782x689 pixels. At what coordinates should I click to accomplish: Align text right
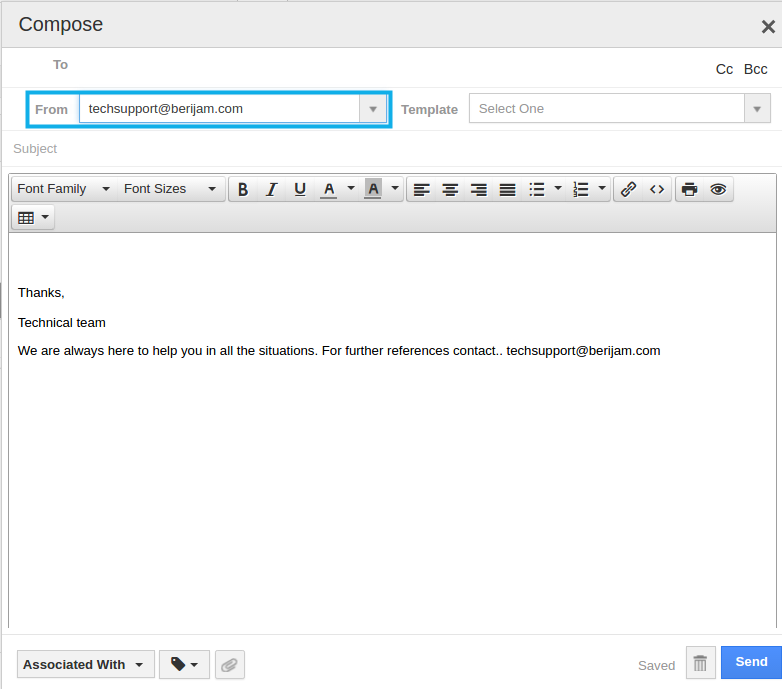[479, 189]
